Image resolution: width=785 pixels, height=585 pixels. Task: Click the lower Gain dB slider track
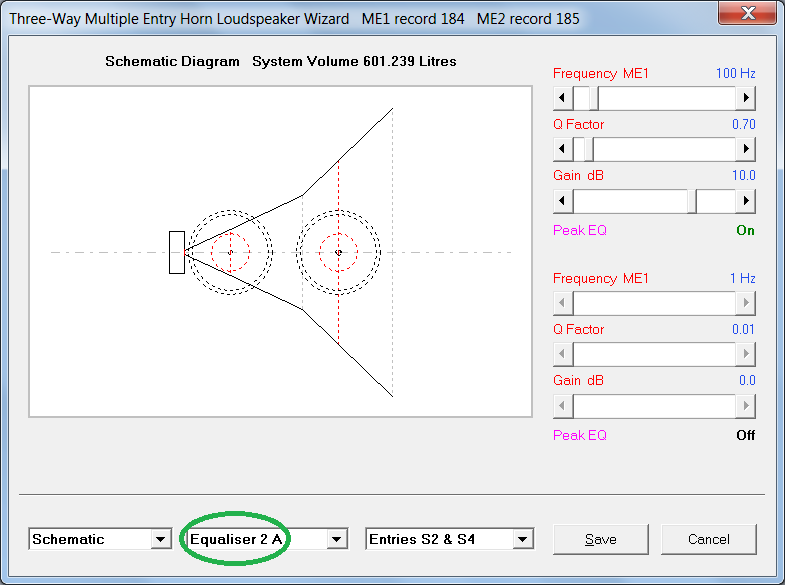coord(654,406)
